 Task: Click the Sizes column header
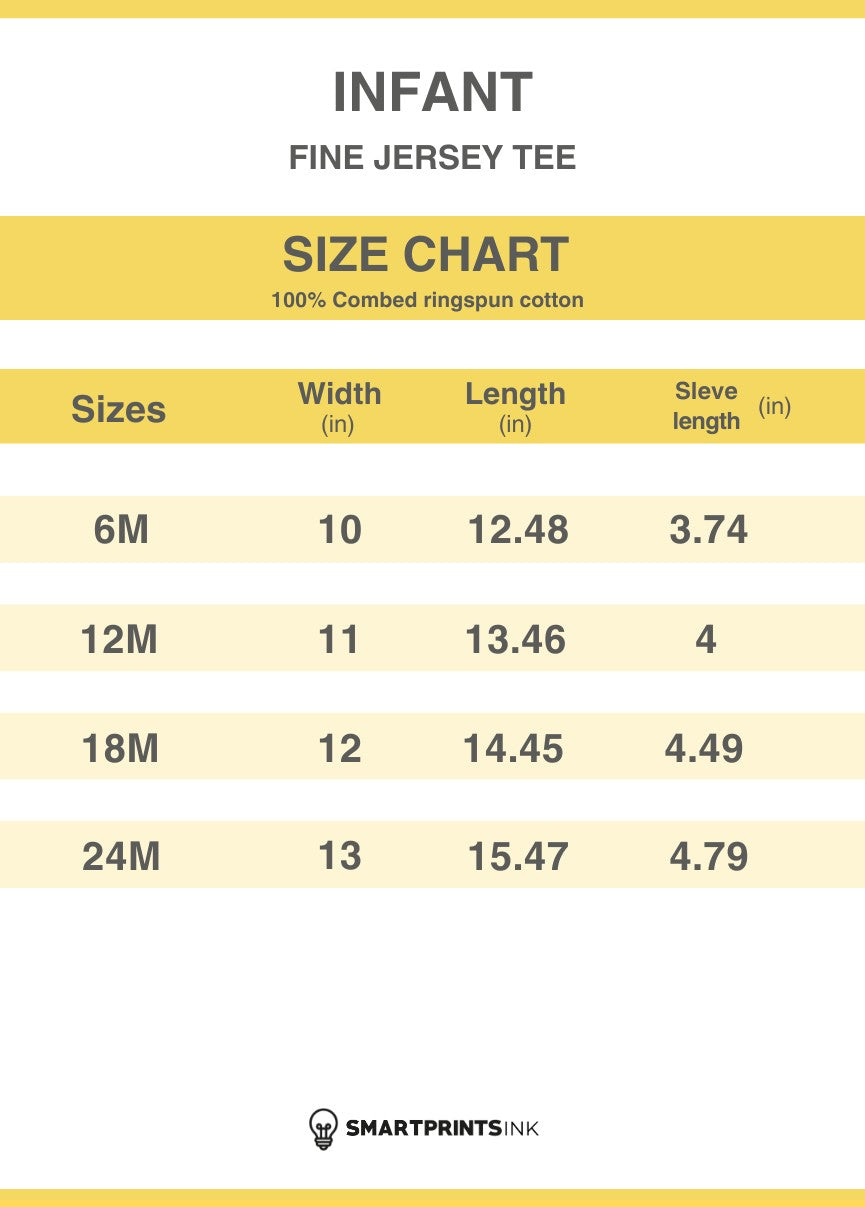click(x=119, y=409)
